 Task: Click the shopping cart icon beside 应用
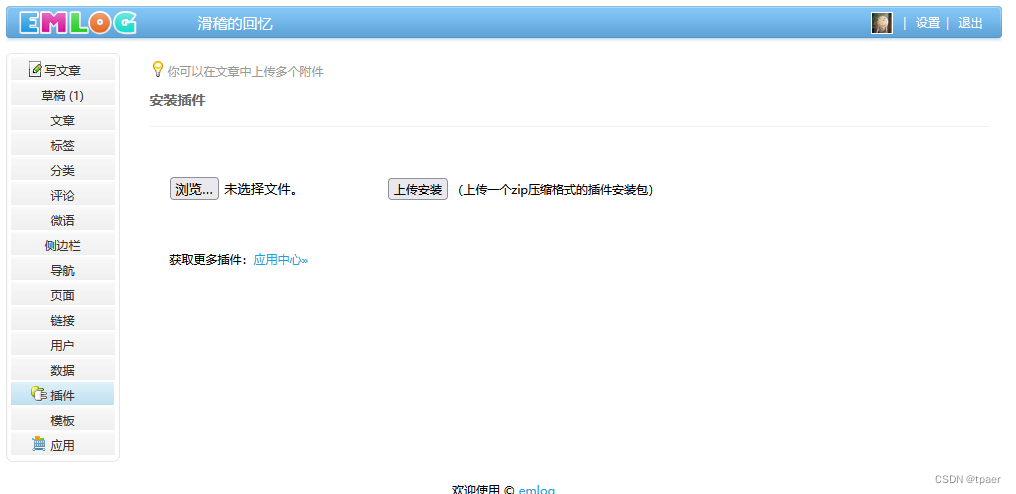(x=39, y=444)
